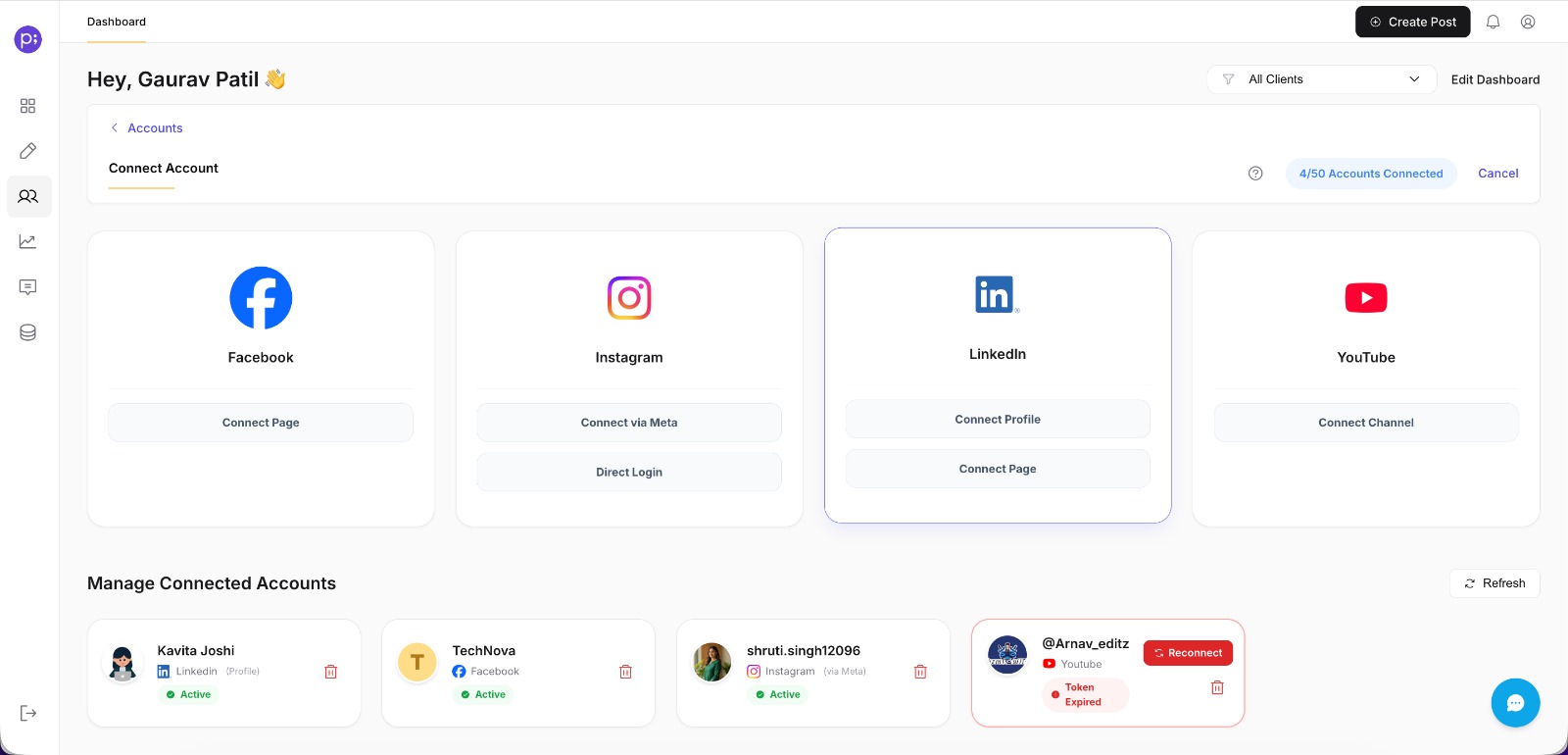Open the dashboard grid icon in sidebar
The image size is (1568, 755).
27,106
